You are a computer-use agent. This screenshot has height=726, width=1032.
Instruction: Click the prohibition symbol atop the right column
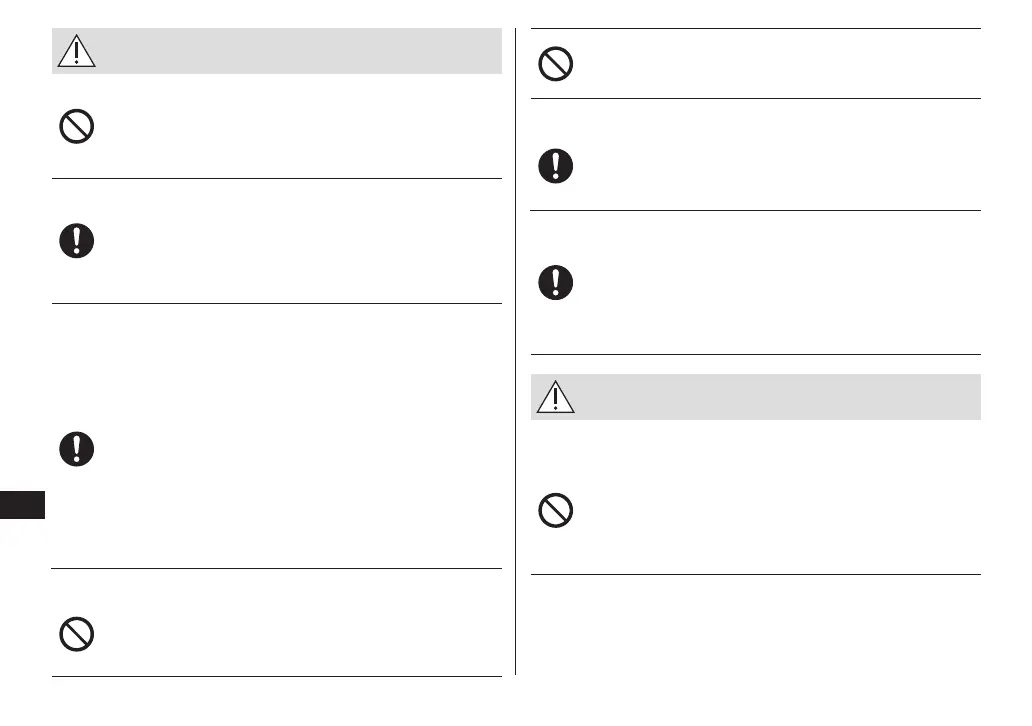(556, 64)
